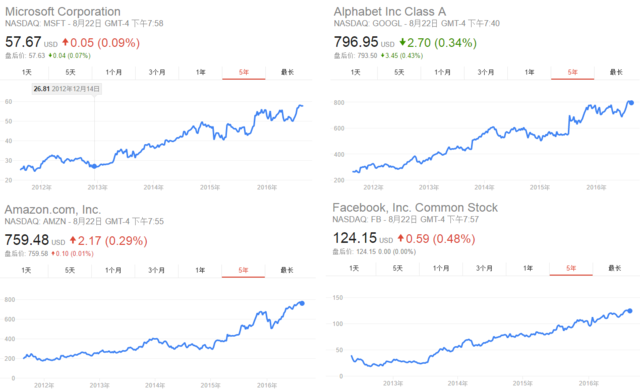Screen dimensions: 640x391
Task: Click the Facebook, Inc. Common Stock heading
Action: [x=415, y=207]
